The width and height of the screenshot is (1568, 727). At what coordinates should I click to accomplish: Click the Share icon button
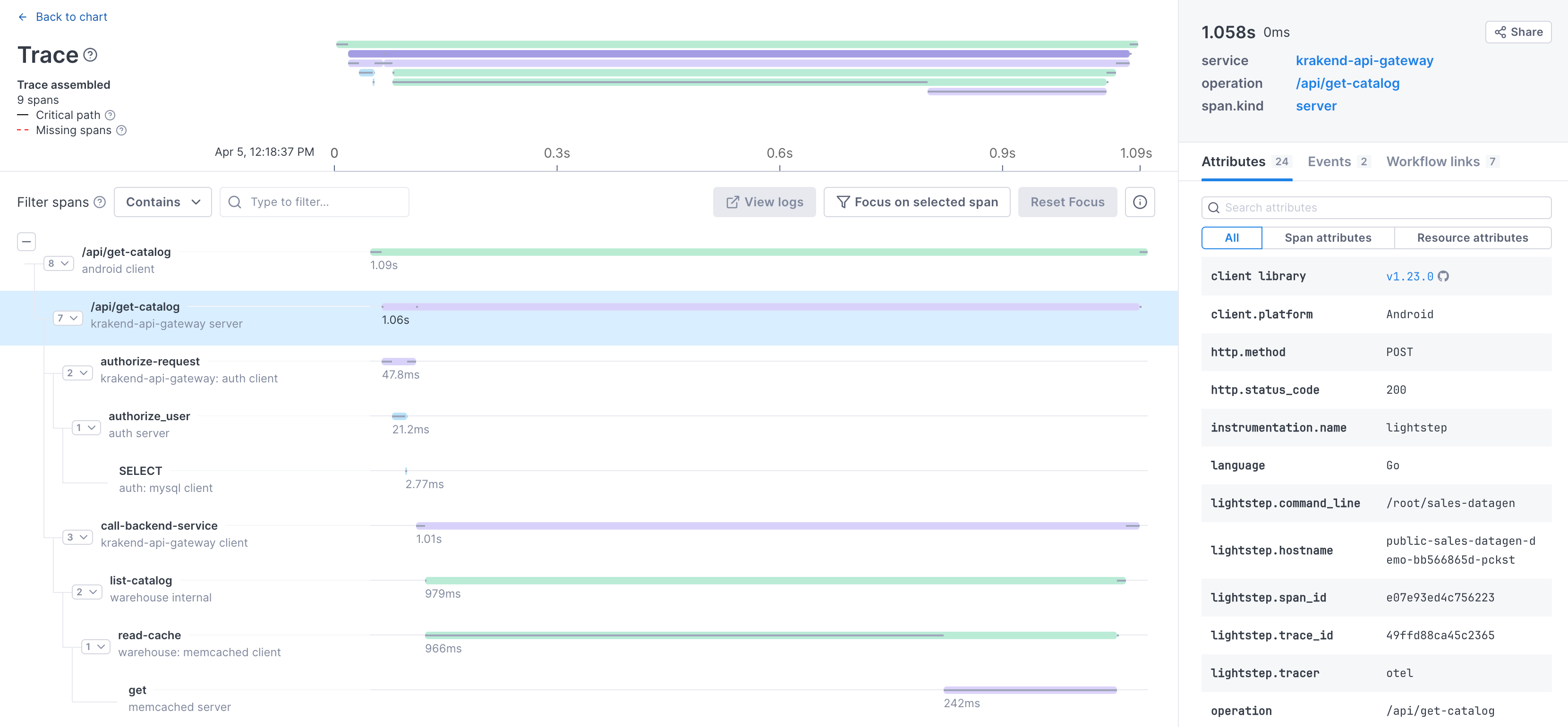pyautogui.click(x=1517, y=31)
